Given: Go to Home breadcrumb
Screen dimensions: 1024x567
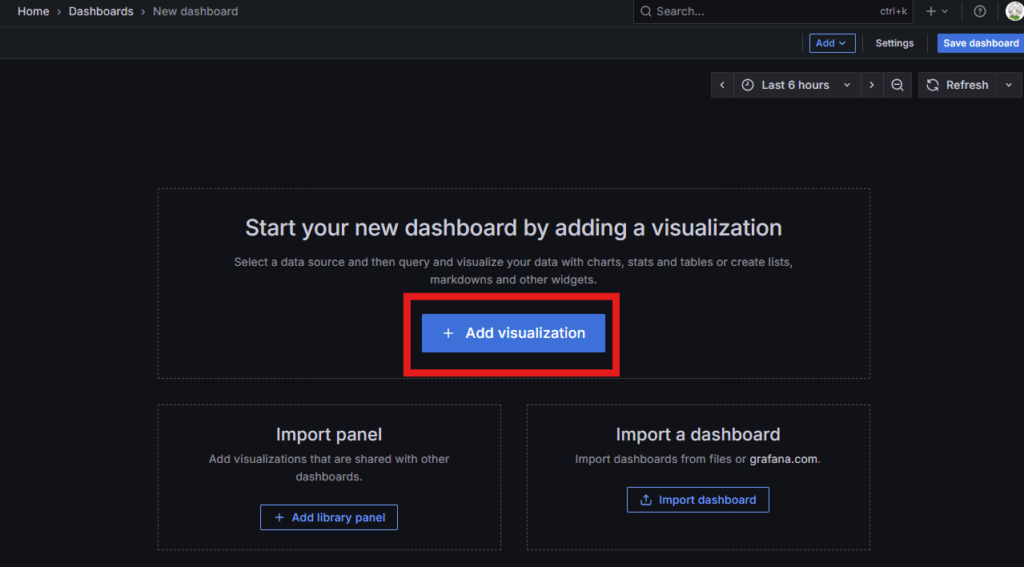Looking at the screenshot, I should click(33, 11).
